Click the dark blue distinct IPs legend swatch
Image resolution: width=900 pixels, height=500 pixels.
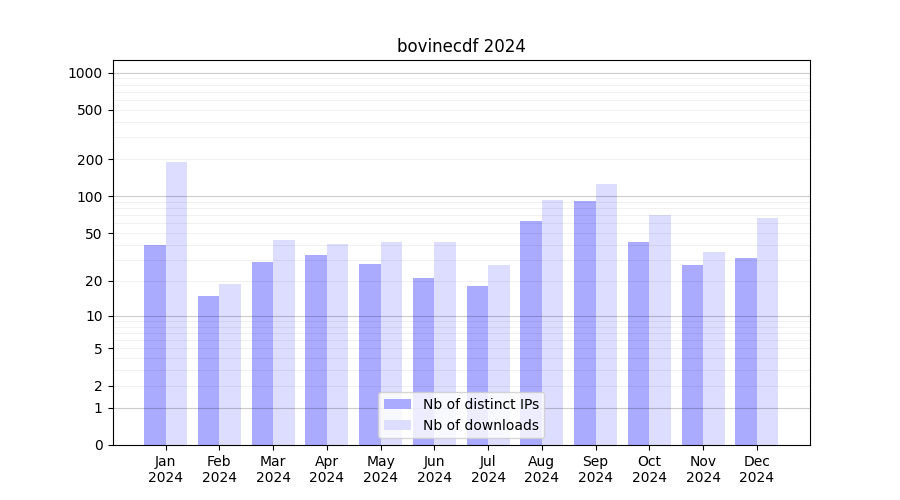[397, 404]
